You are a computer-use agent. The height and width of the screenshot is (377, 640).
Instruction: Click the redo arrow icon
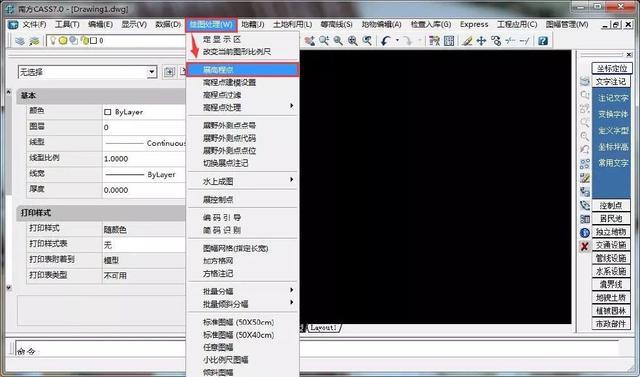407,40
